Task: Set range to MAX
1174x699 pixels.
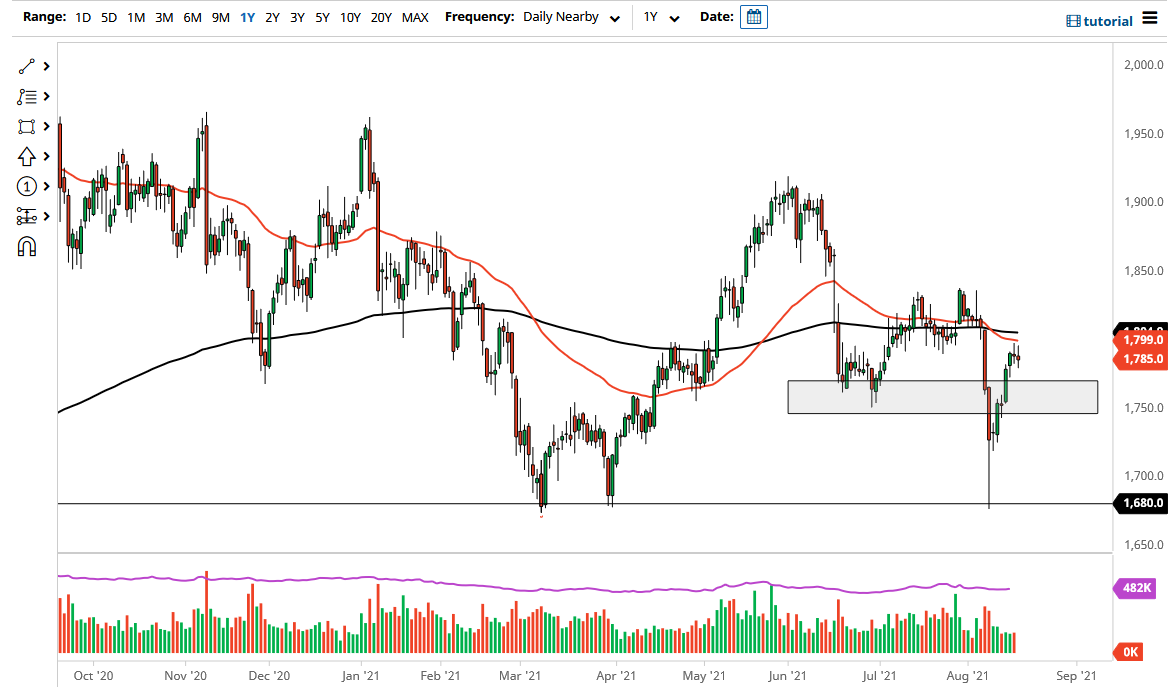Action: (415, 17)
